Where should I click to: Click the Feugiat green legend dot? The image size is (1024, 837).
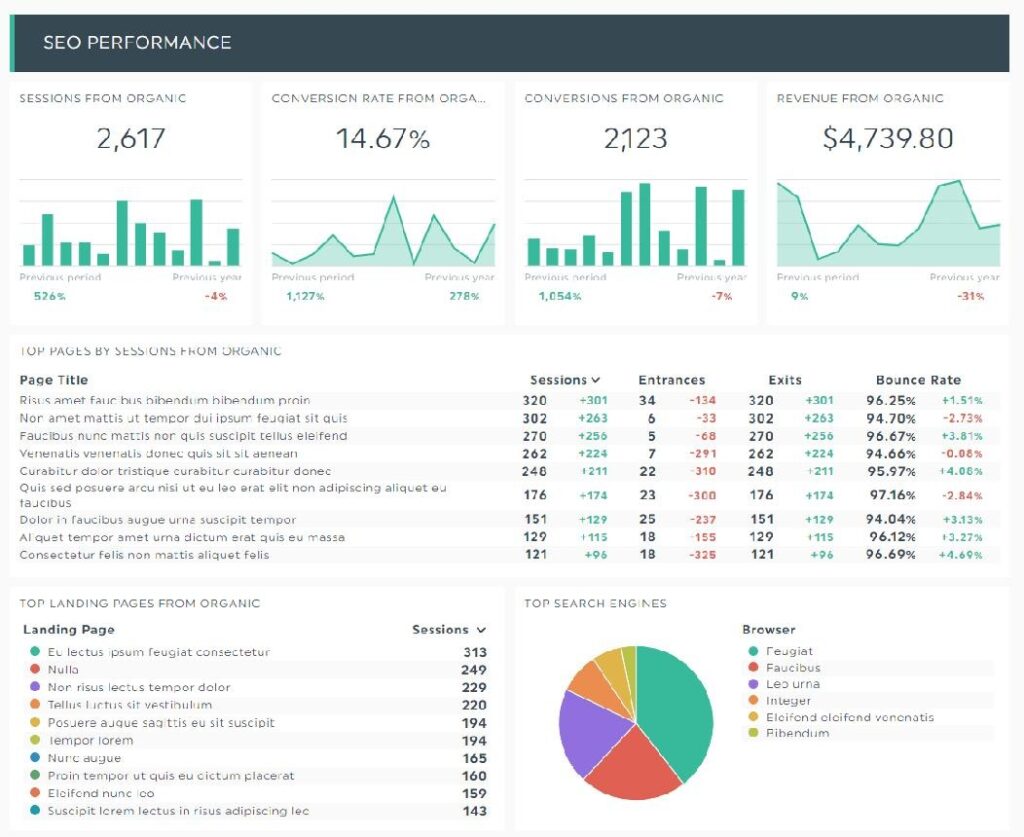[752, 652]
